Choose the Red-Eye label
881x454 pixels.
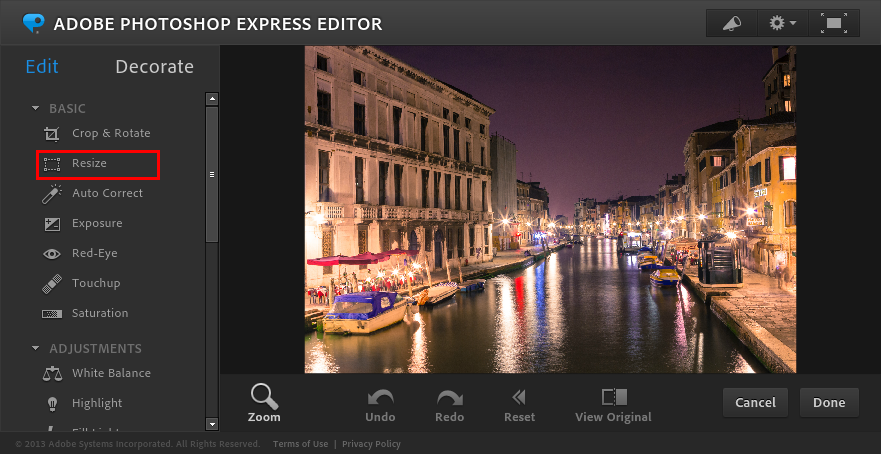pyautogui.click(x=94, y=253)
